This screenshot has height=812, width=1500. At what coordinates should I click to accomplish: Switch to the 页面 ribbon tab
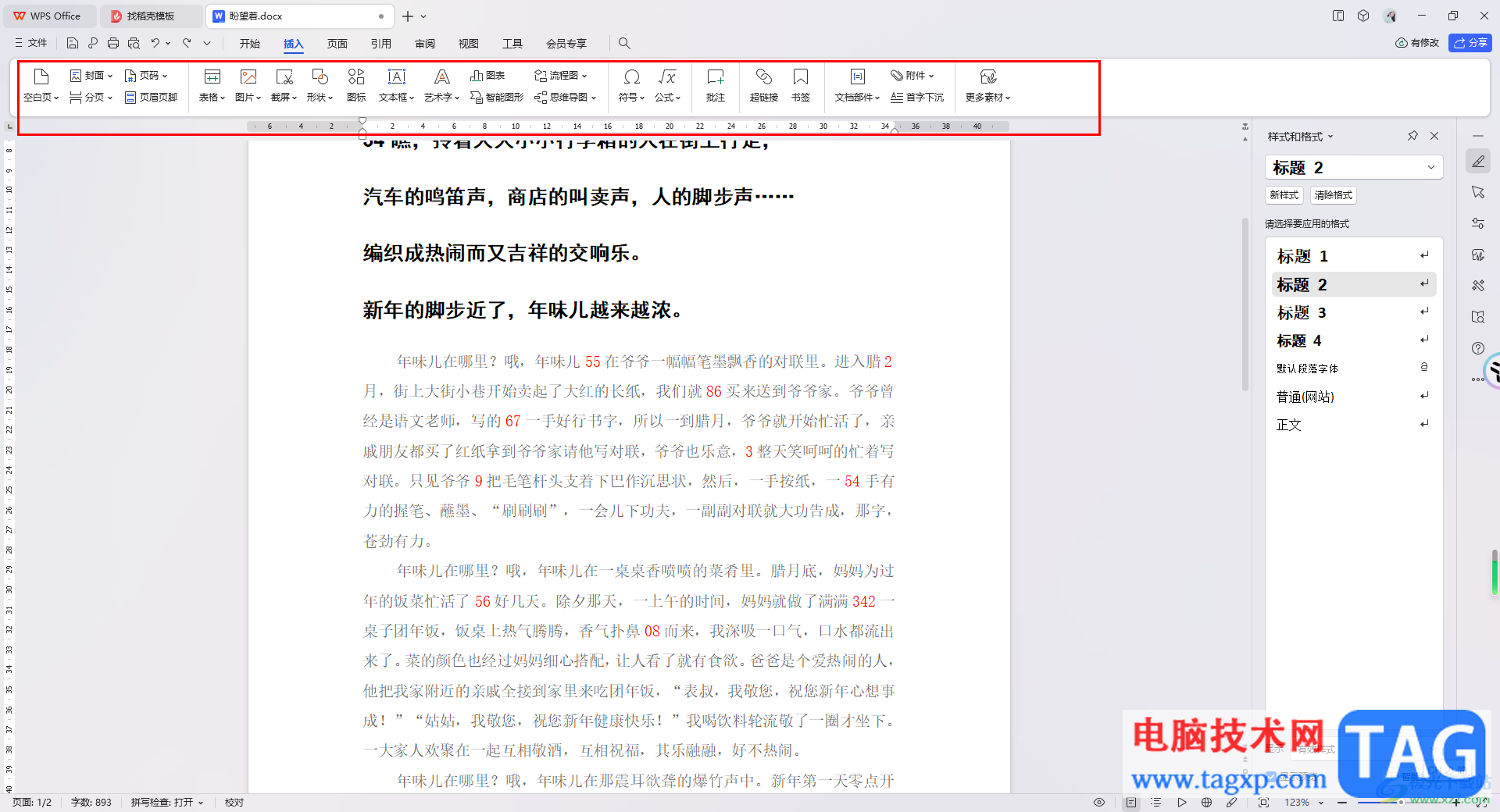point(337,44)
